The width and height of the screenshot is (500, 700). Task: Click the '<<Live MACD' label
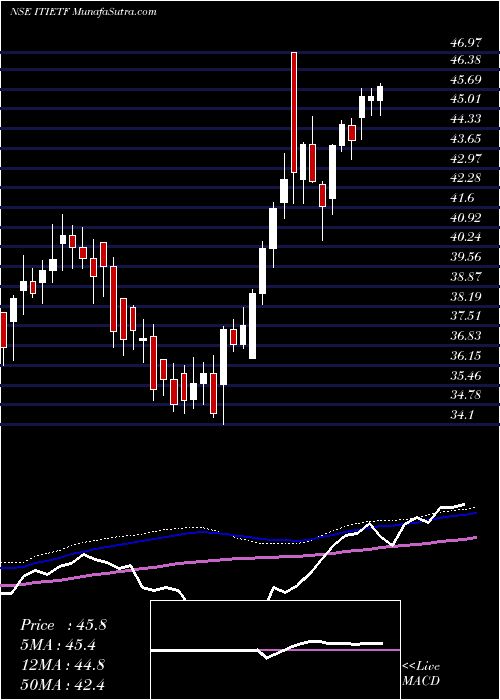(x=421, y=674)
